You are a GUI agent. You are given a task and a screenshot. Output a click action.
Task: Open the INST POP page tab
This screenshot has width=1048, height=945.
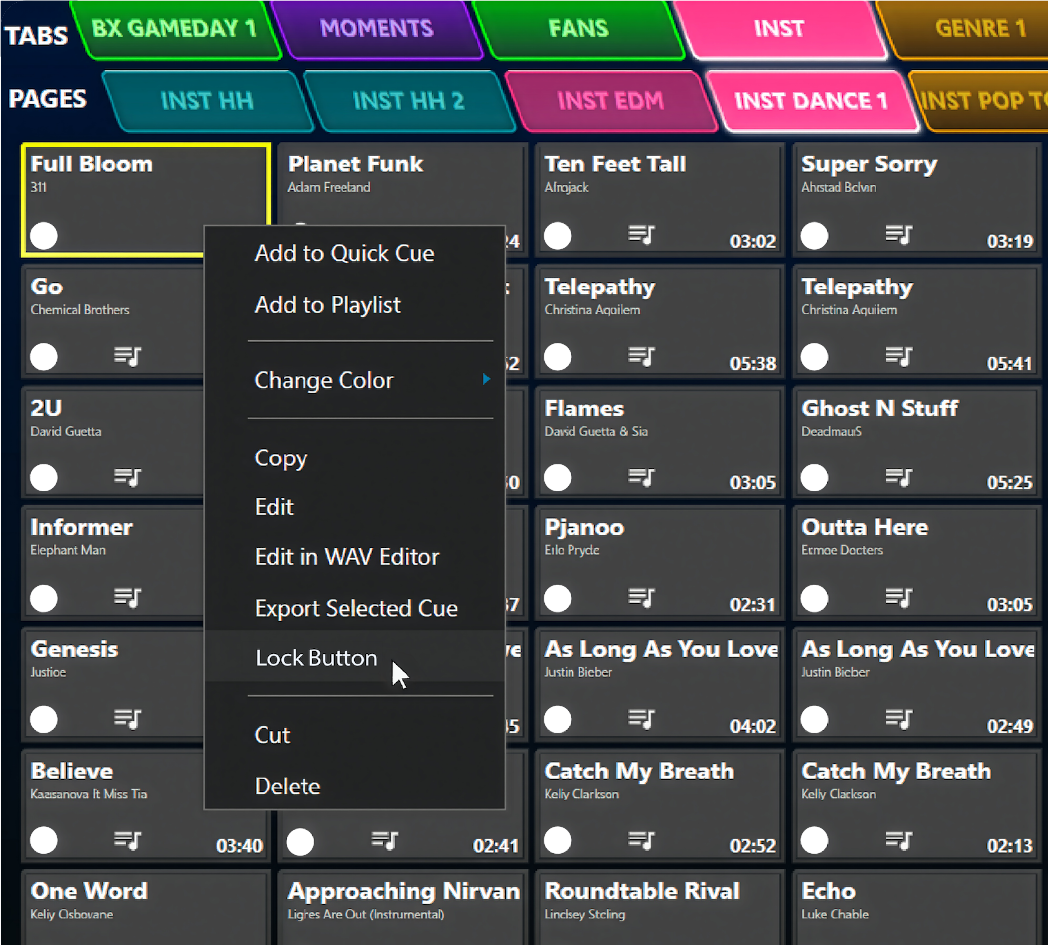point(981,101)
